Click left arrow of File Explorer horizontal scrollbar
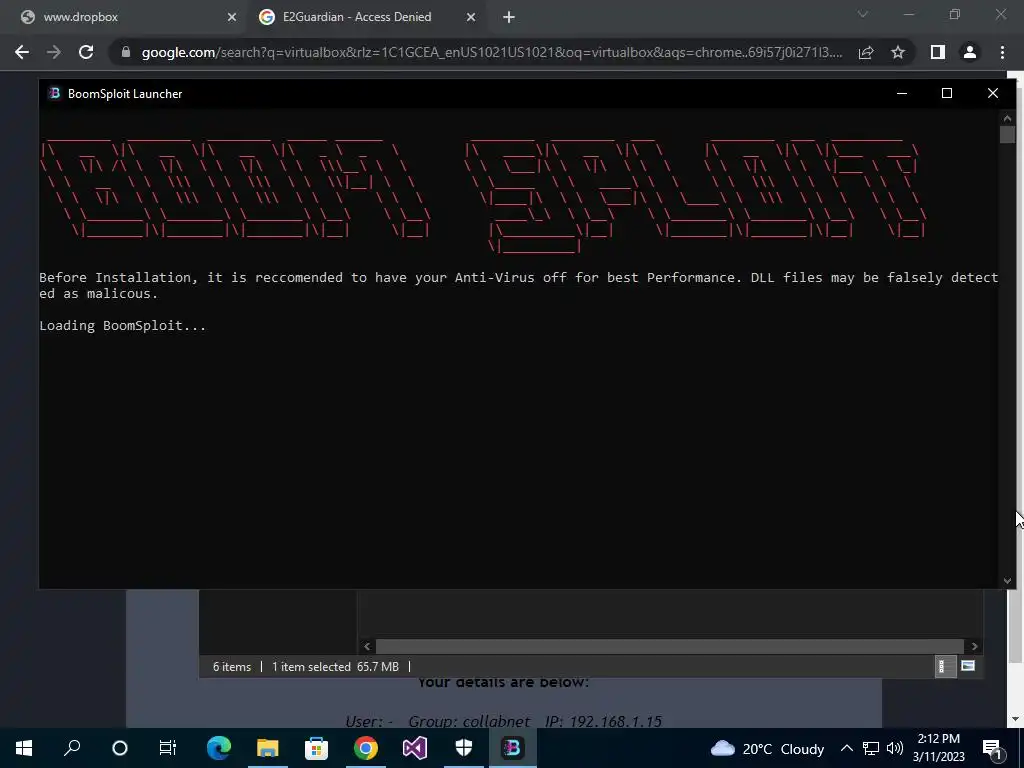 (x=367, y=646)
